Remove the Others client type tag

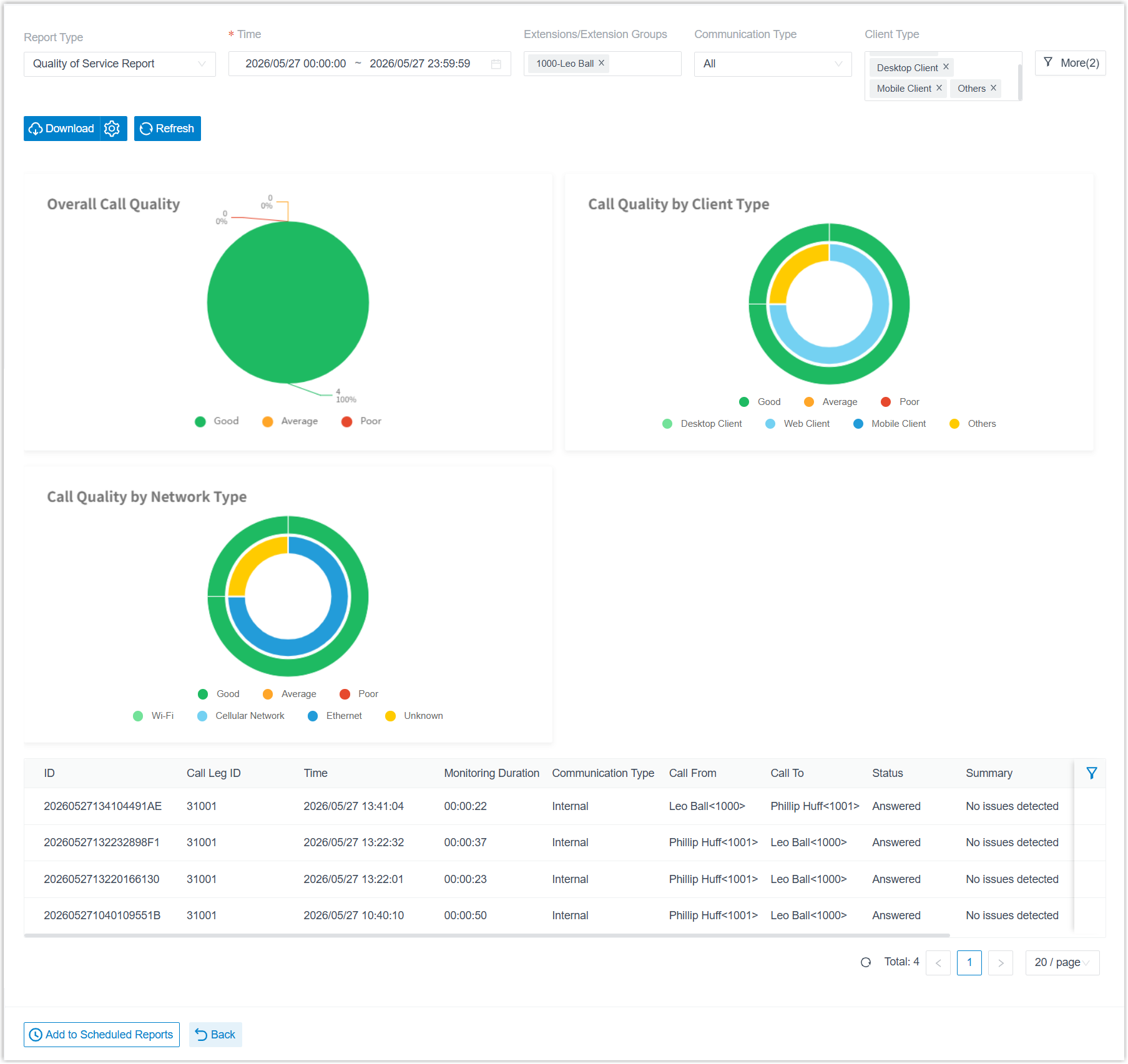993,88
